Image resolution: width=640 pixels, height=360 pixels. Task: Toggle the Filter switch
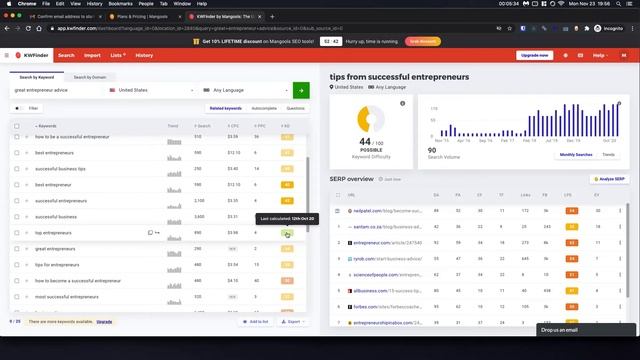pyautogui.click(x=18, y=108)
